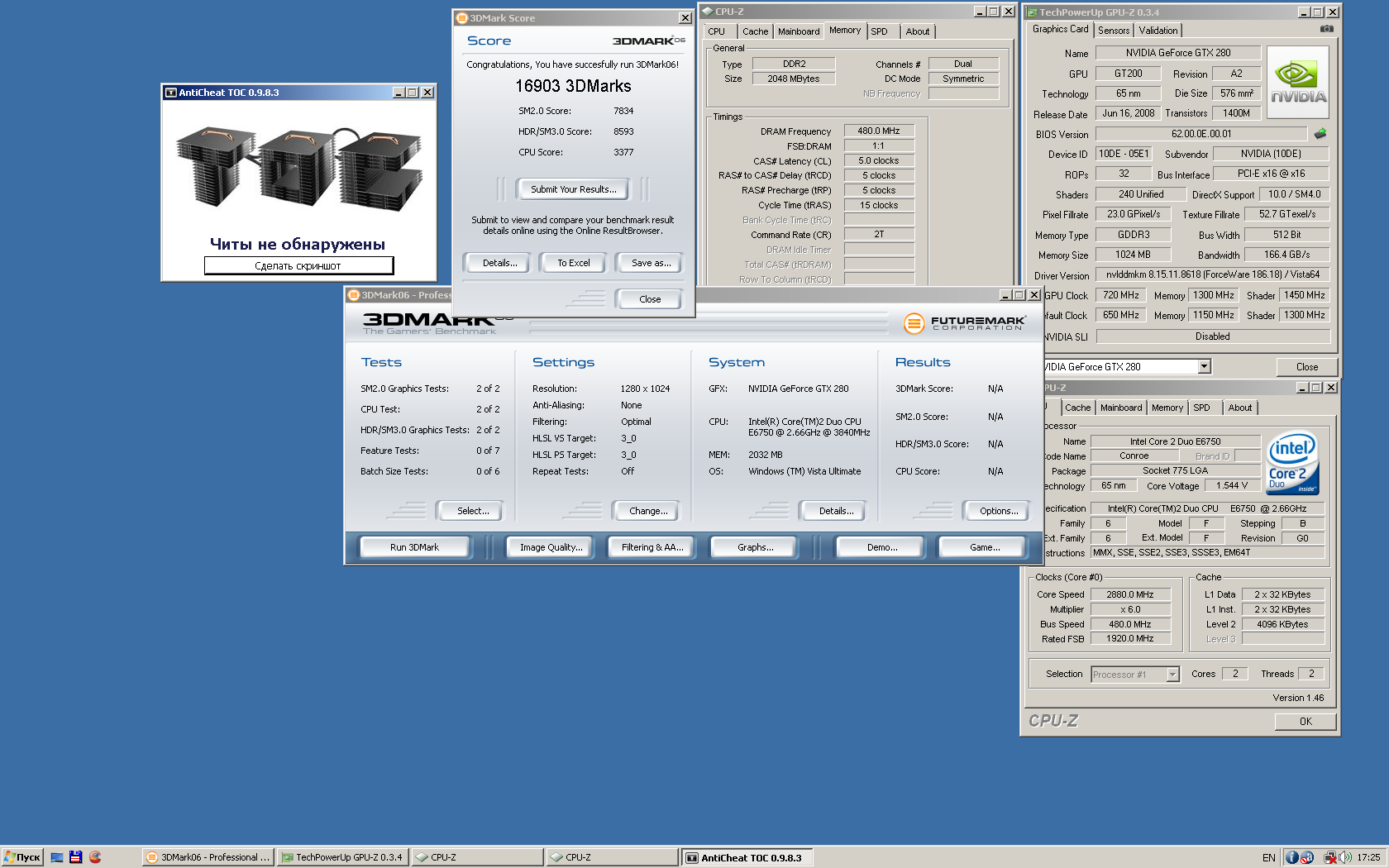The height and width of the screenshot is (868, 1389).
Task: Click Core Speed value 2880.0 MHz
Action: (x=1130, y=594)
